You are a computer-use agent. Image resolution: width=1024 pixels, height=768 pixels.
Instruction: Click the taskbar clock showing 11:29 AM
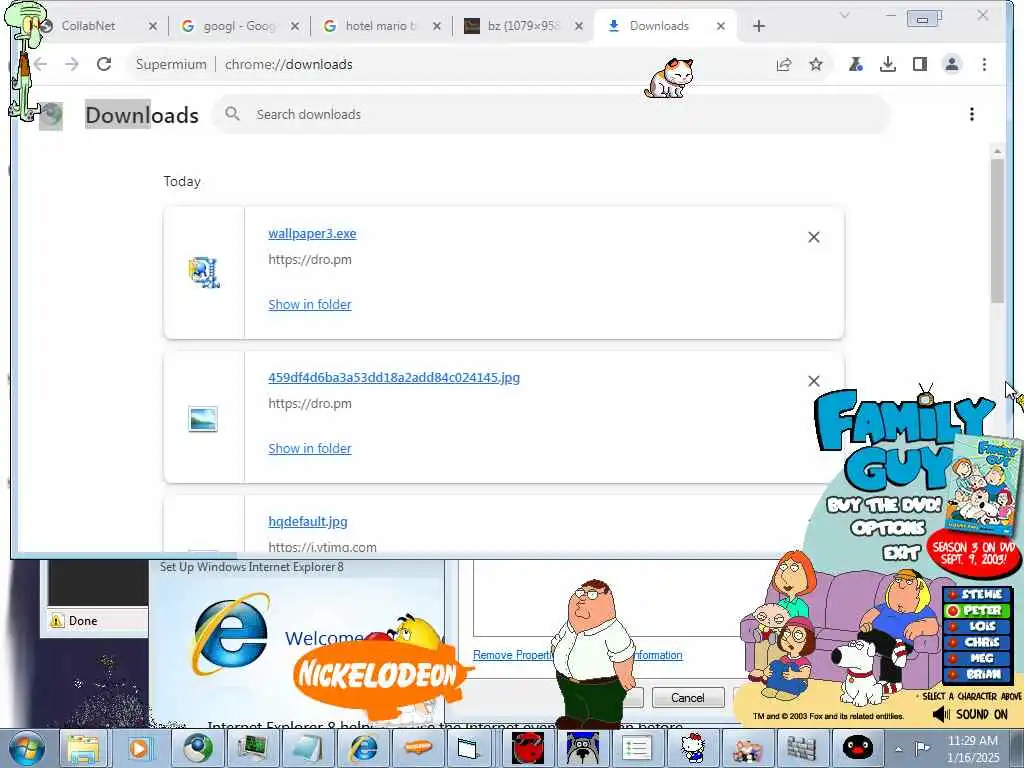pos(972,748)
